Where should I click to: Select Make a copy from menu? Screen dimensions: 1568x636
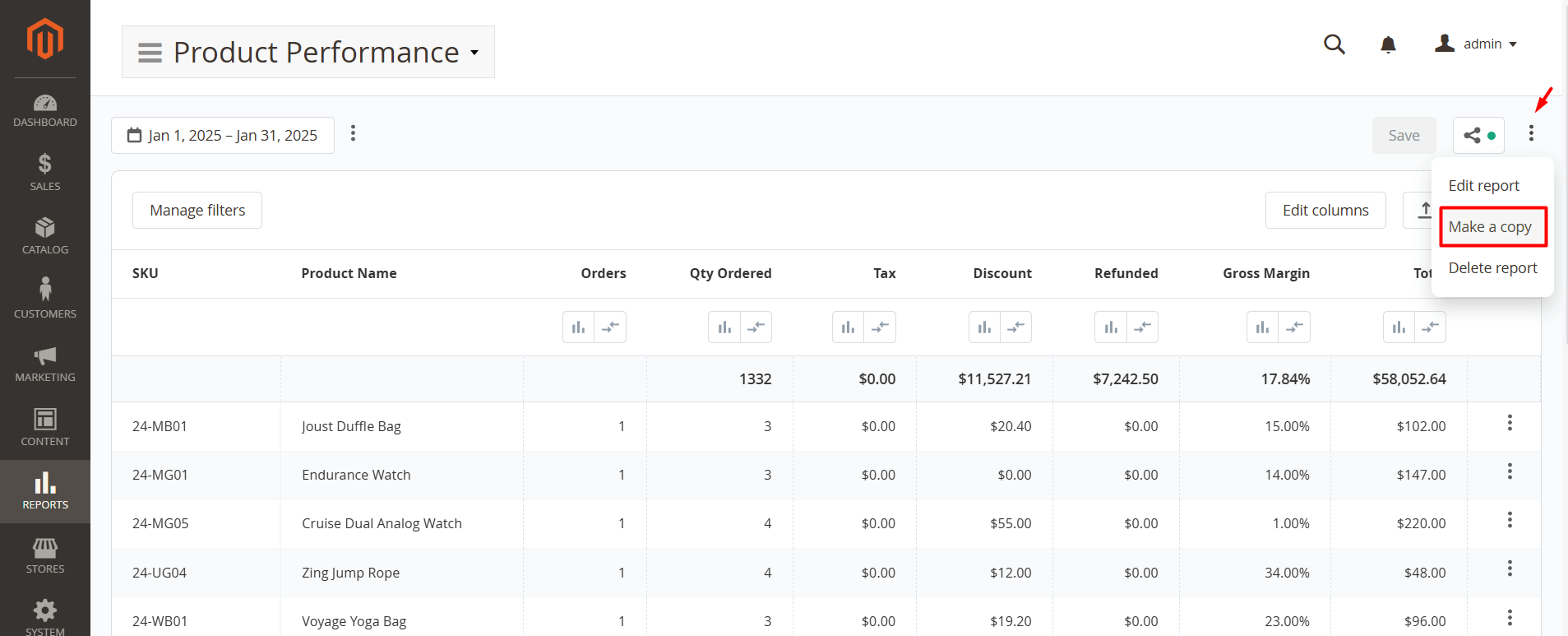[1489, 227]
